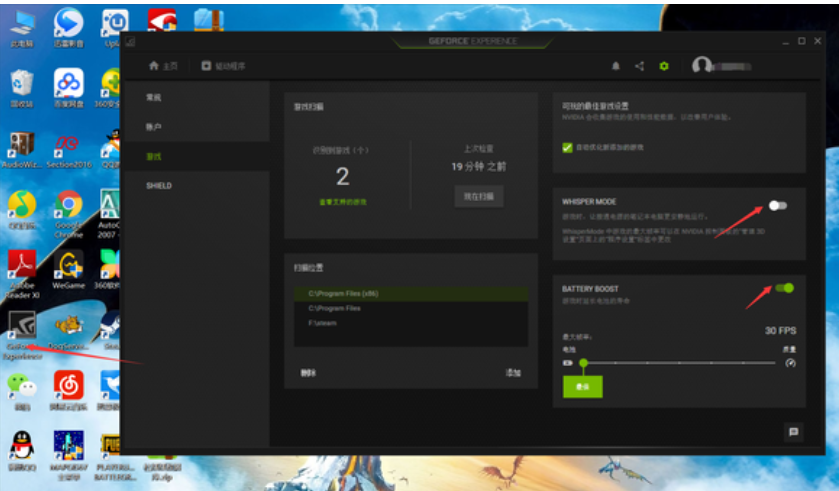This screenshot has height=491, width=839.
Task: Click the green button below the FPS slider
Action: pyautogui.click(x=583, y=386)
